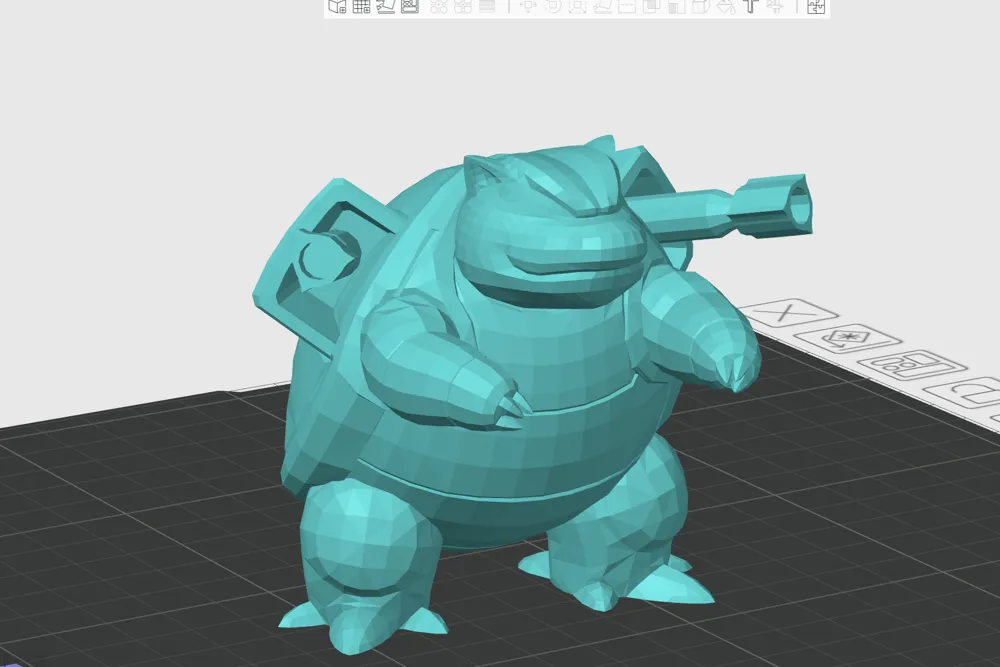This screenshot has height=667, width=1000.
Task: Select the Color painting bucket tool
Action: pos(726,6)
